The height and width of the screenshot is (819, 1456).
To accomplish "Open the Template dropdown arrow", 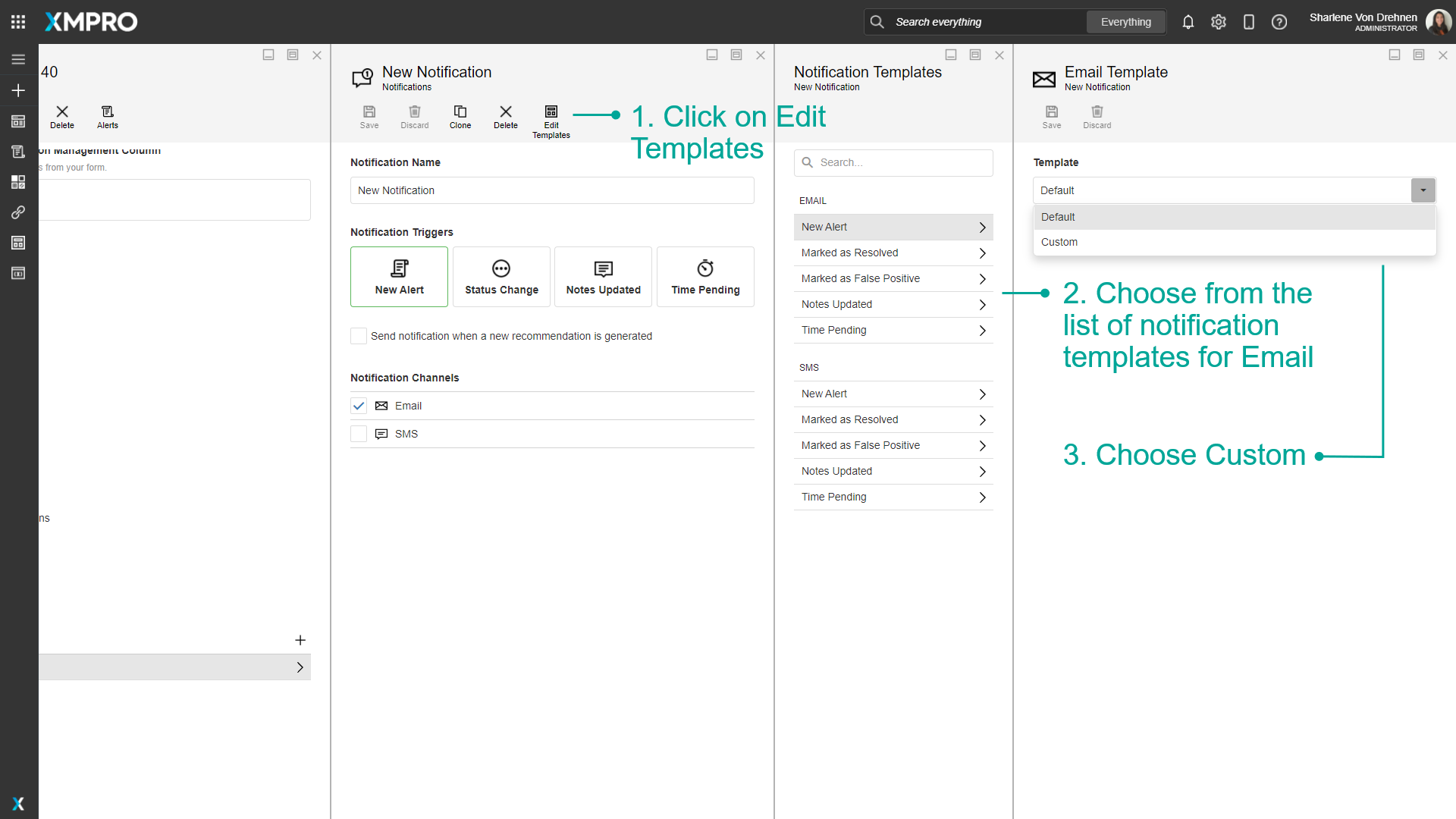I will click(1423, 190).
